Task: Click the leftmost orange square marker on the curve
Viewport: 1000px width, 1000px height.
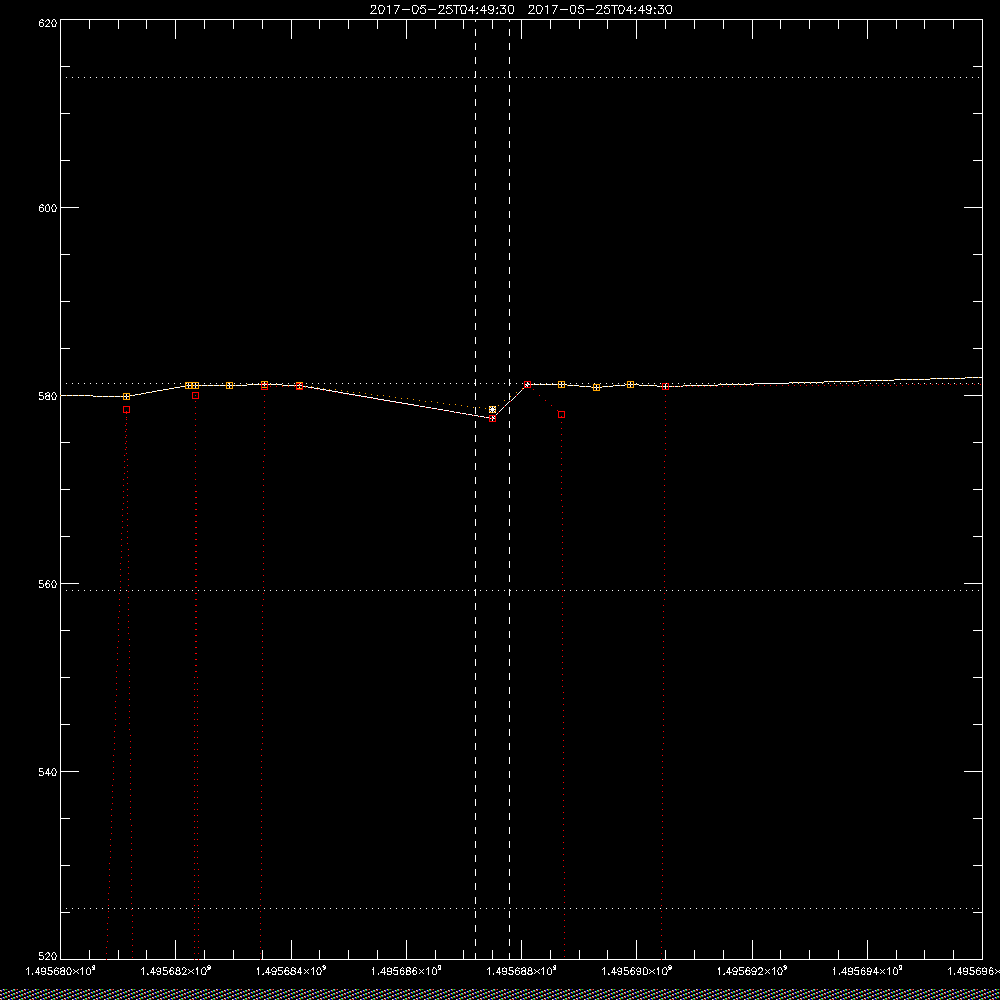Action: (x=126, y=397)
